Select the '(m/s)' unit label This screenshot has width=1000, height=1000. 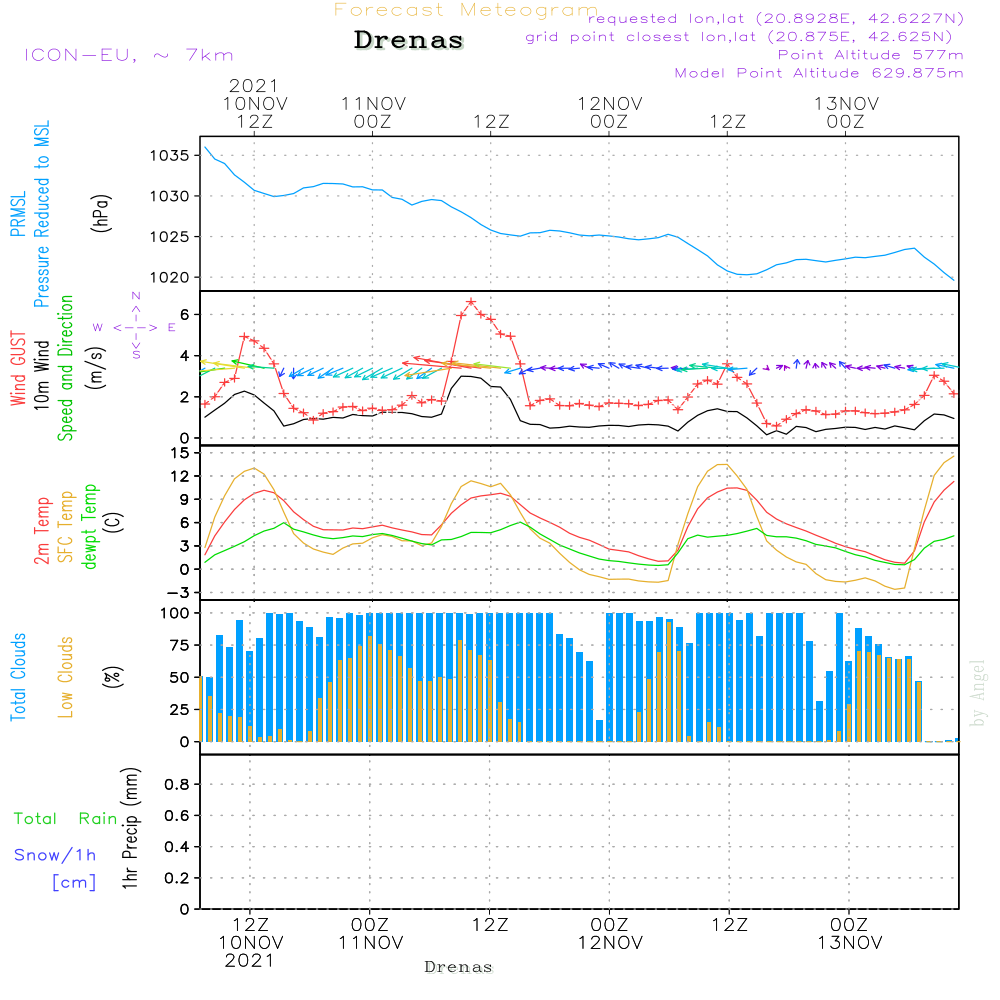point(96,368)
